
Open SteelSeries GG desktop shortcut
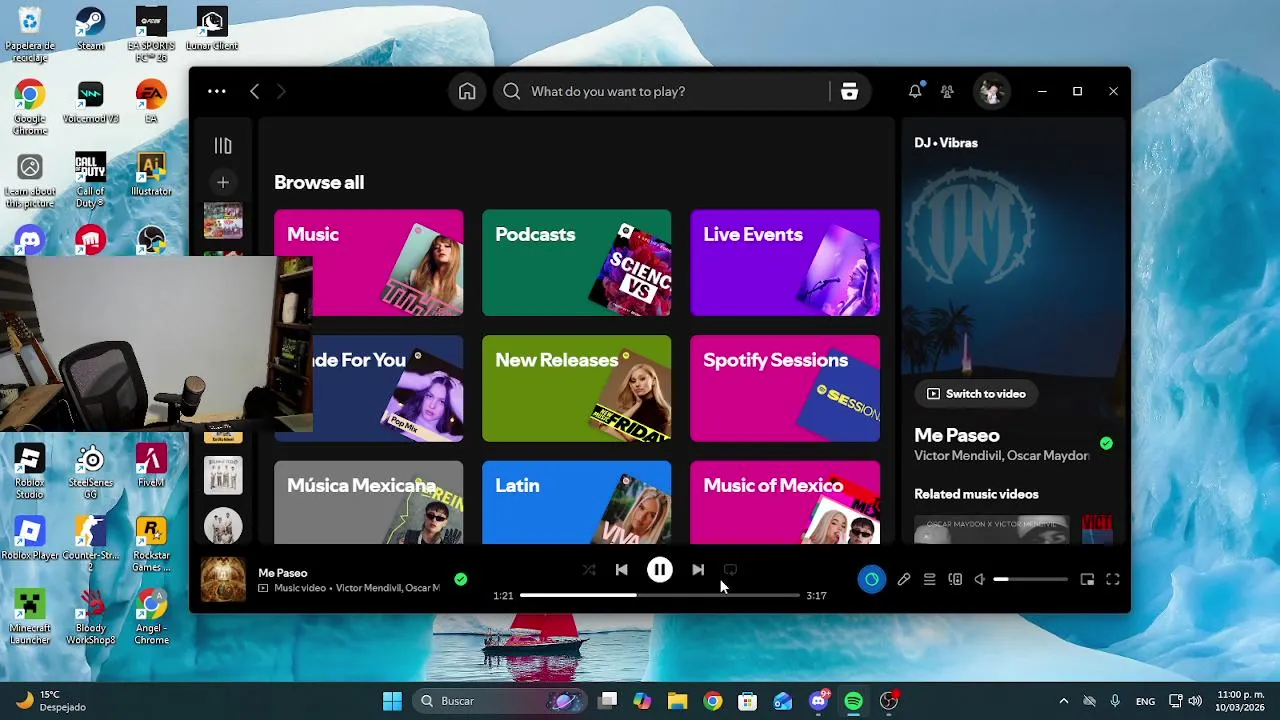[x=90, y=472]
